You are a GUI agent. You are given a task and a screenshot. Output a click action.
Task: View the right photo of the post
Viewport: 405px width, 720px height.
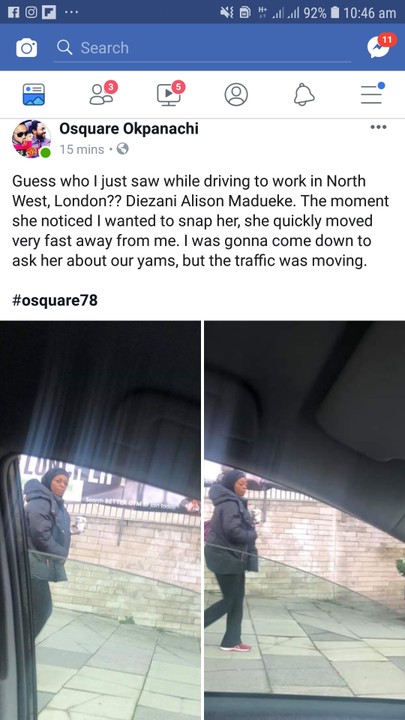pyautogui.click(x=305, y=520)
